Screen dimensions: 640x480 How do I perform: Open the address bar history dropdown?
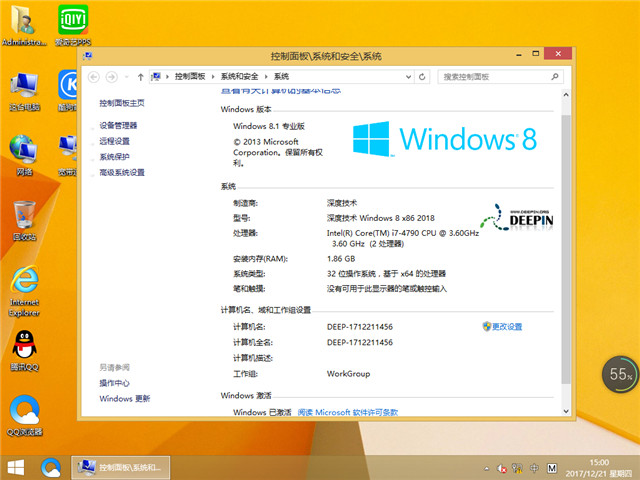coord(408,77)
